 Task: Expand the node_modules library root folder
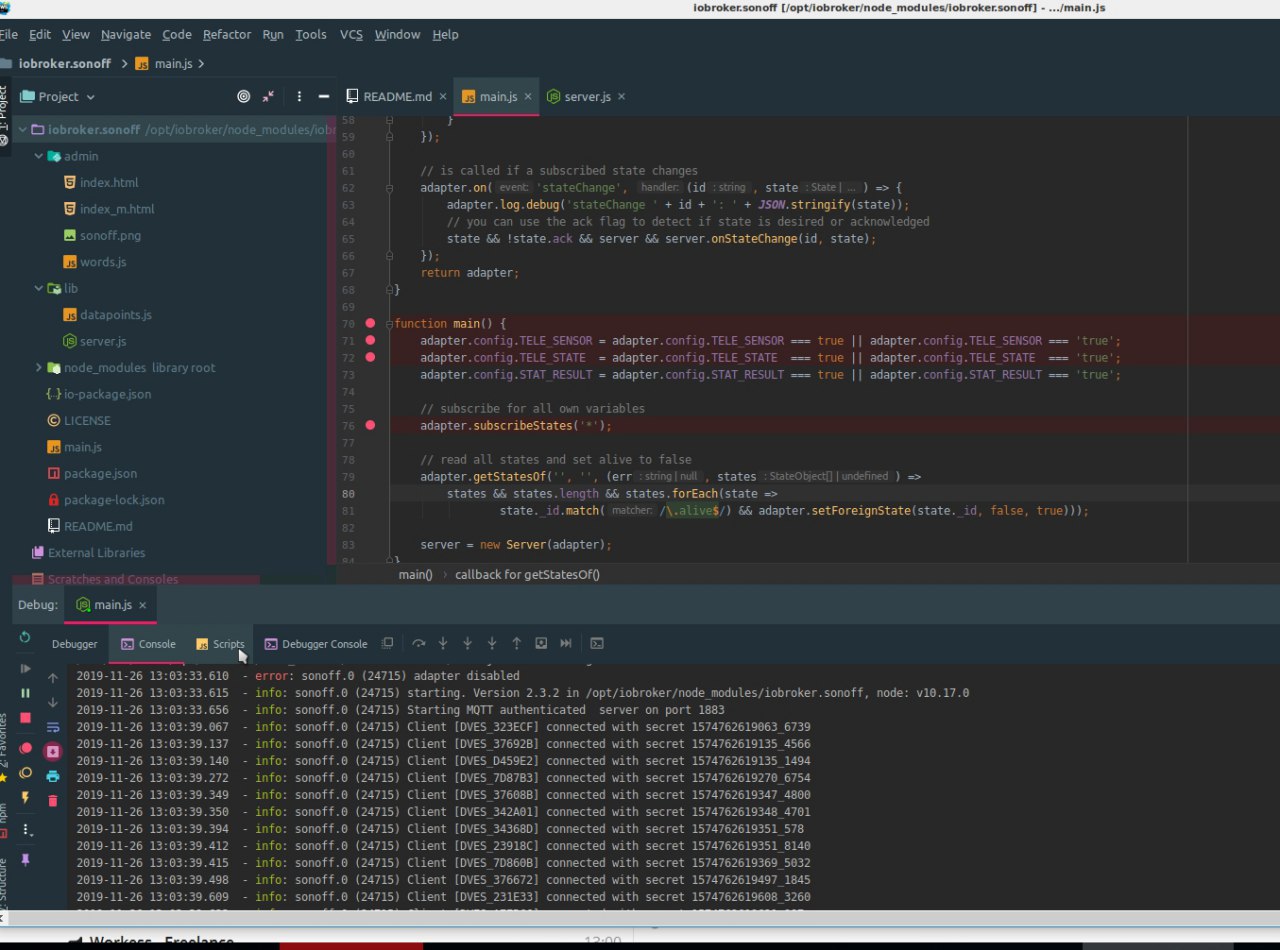38,367
